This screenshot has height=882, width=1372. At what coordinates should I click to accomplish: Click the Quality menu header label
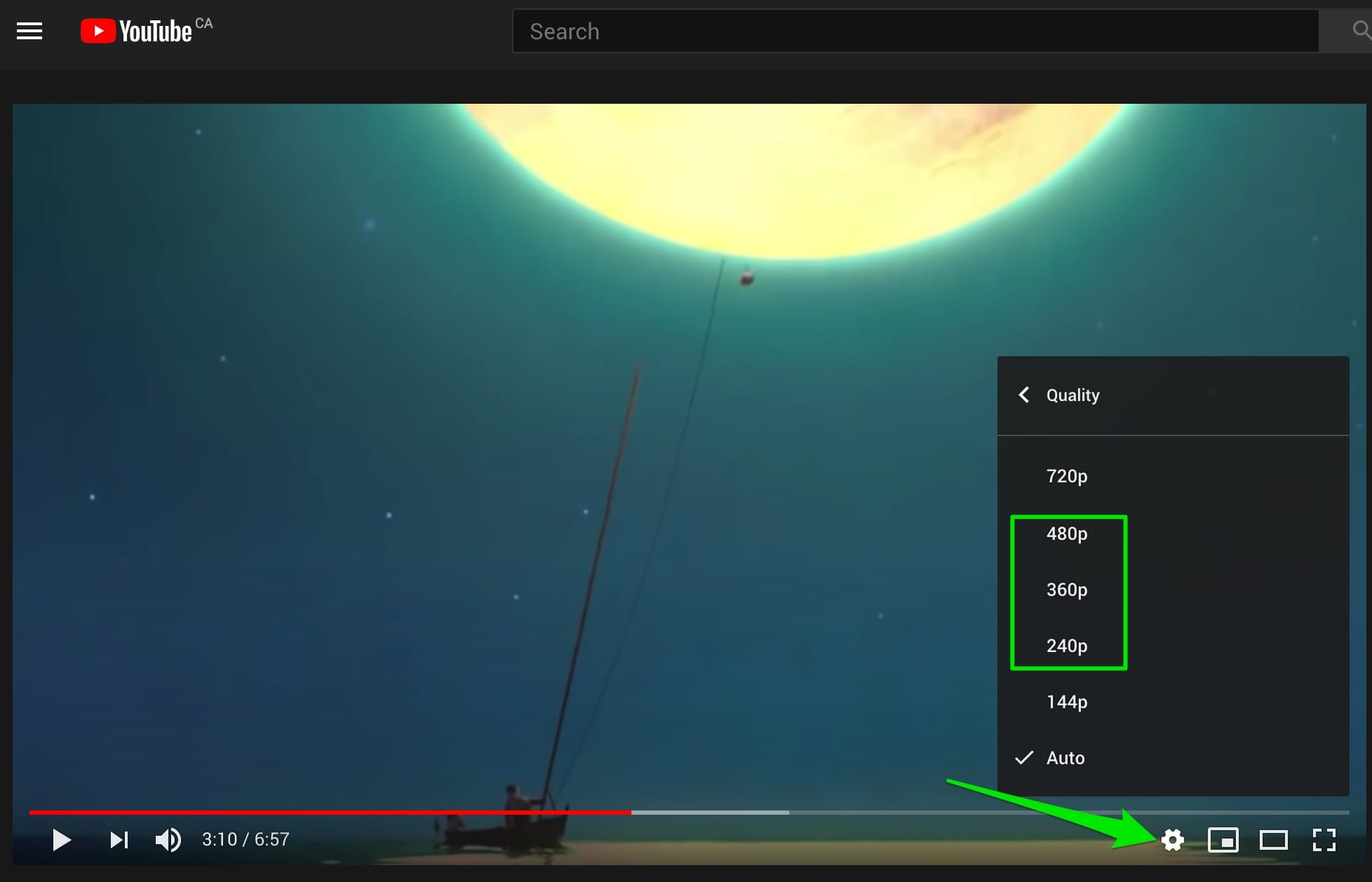[1072, 395]
